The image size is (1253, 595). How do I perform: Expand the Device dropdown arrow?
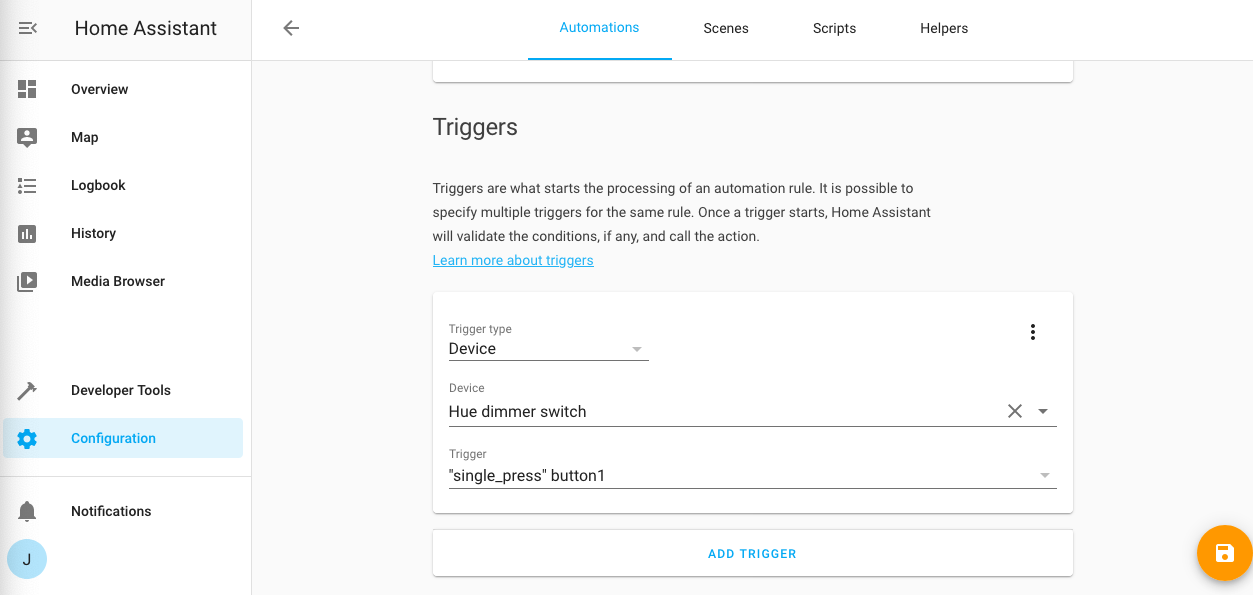click(x=1043, y=411)
